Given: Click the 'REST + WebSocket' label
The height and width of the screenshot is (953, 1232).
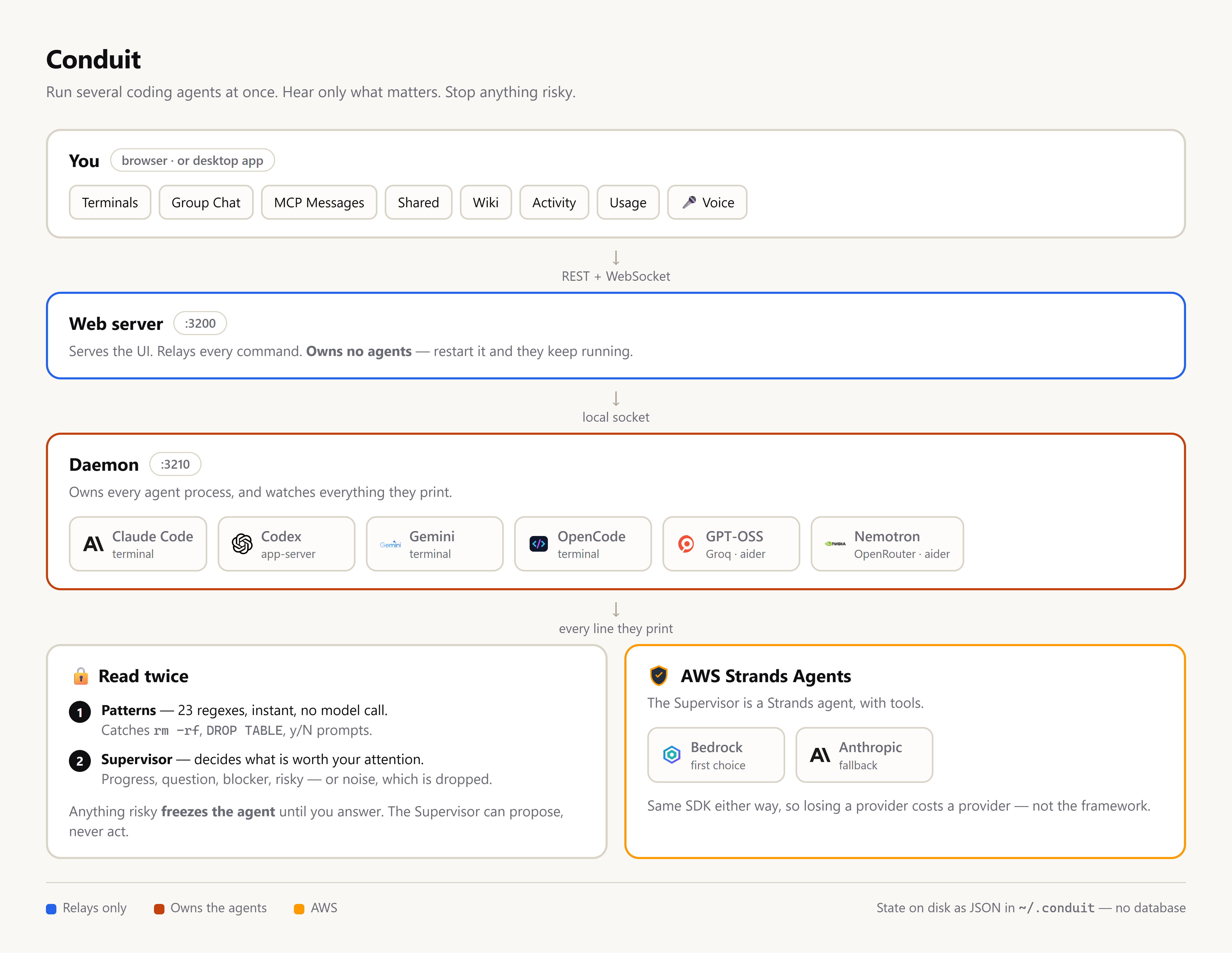Looking at the screenshot, I should (x=615, y=276).
